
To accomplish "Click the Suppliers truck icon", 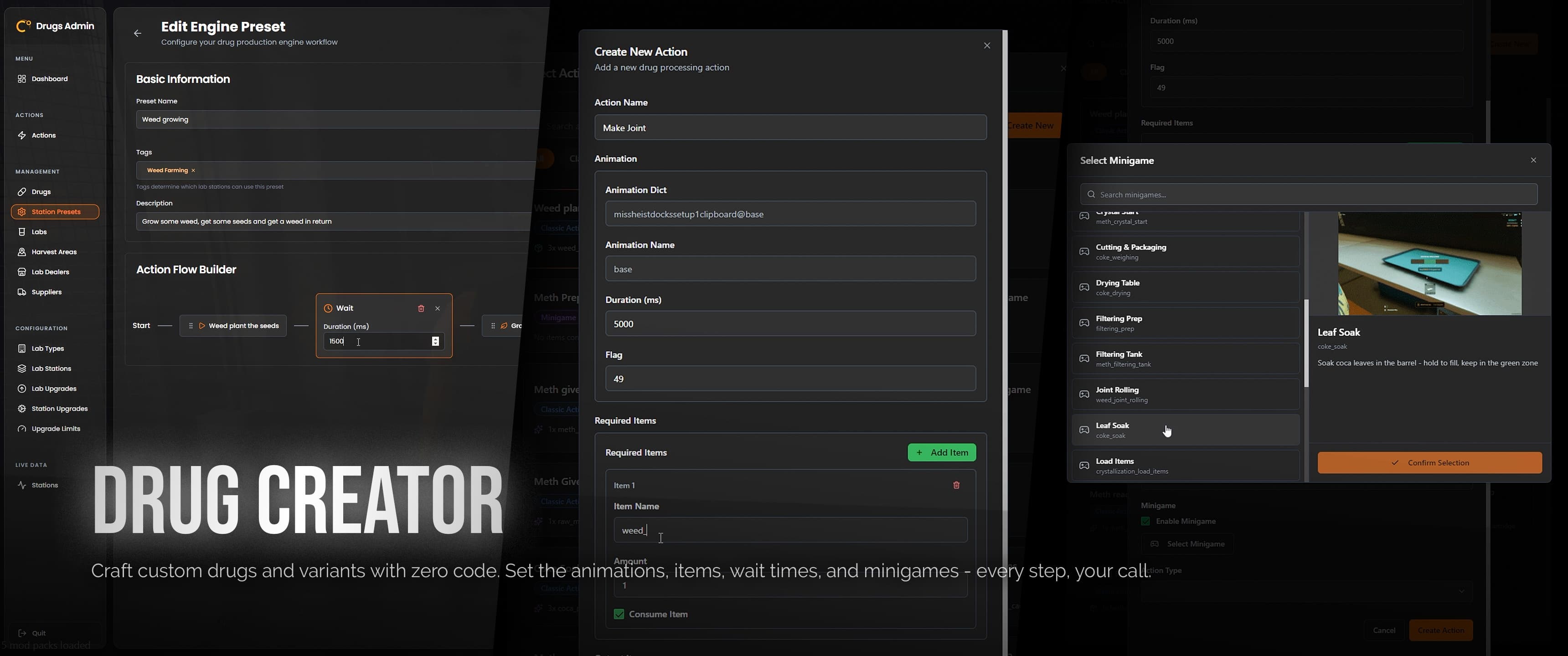I will [x=22, y=292].
